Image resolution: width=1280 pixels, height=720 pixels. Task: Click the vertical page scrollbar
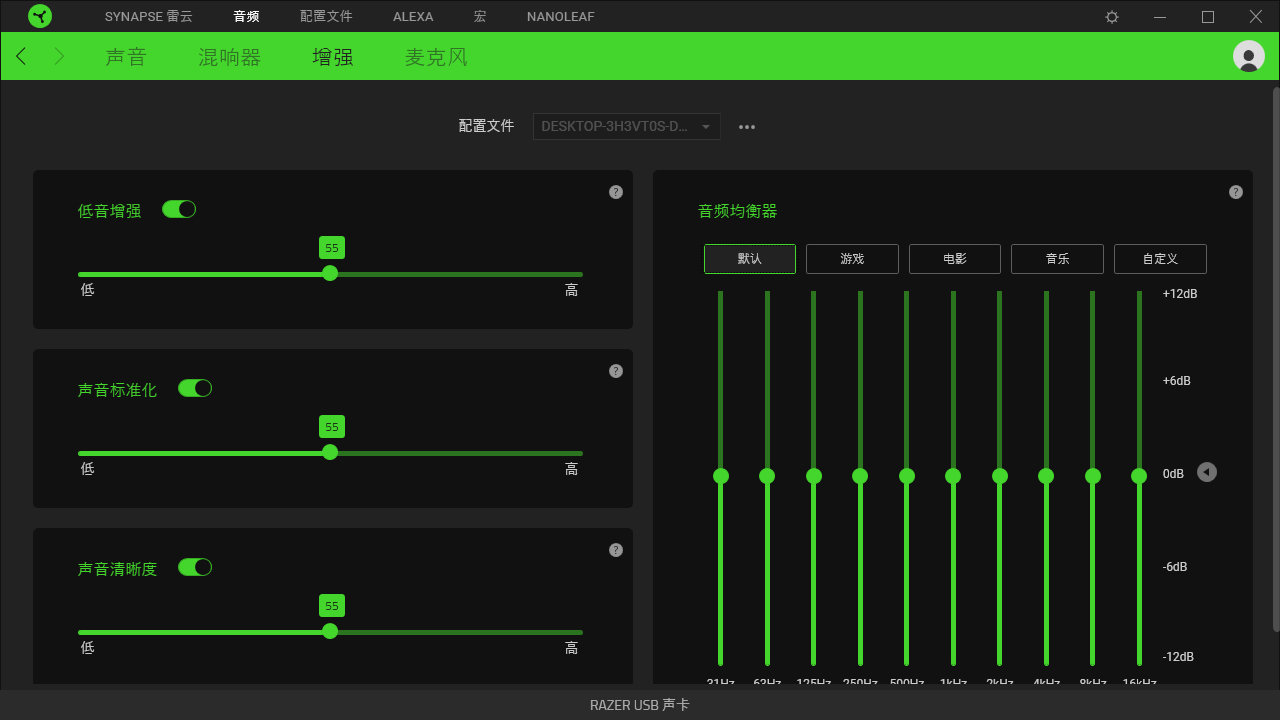point(1276,358)
